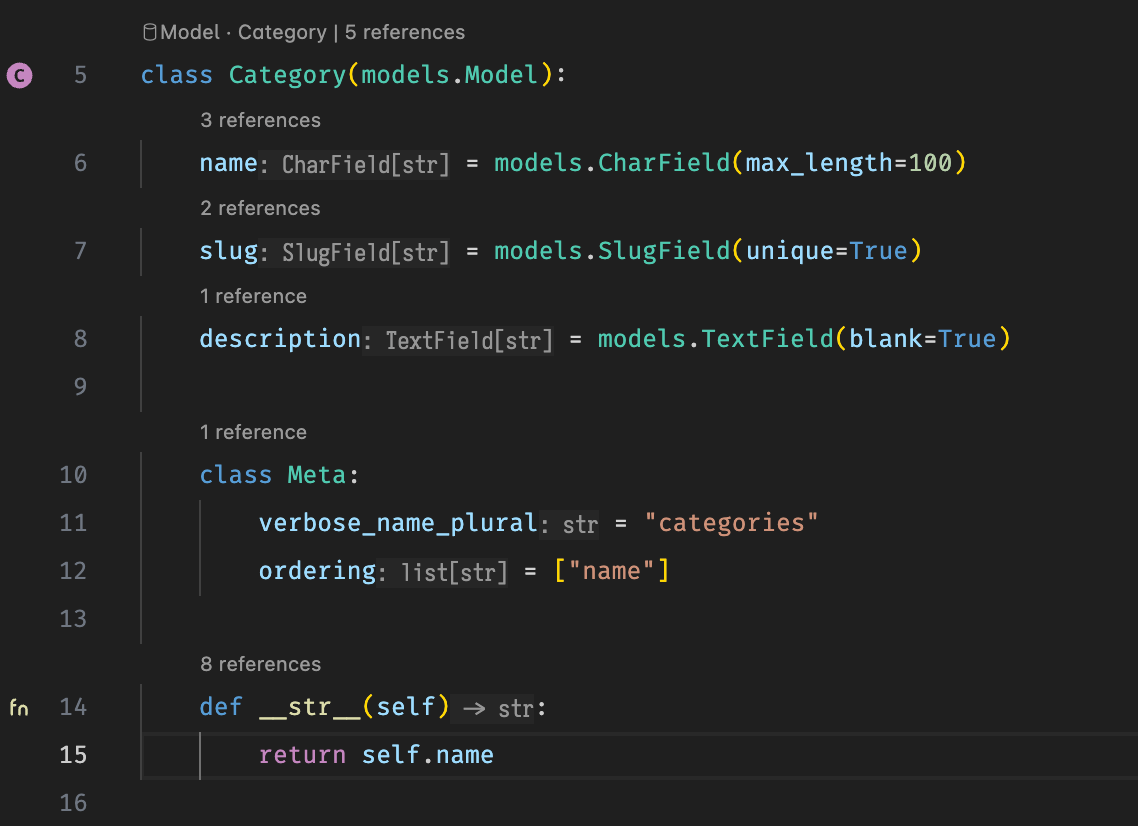Click the "categories" string literal
This screenshot has height=826, width=1138.
[x=731, y=523]
